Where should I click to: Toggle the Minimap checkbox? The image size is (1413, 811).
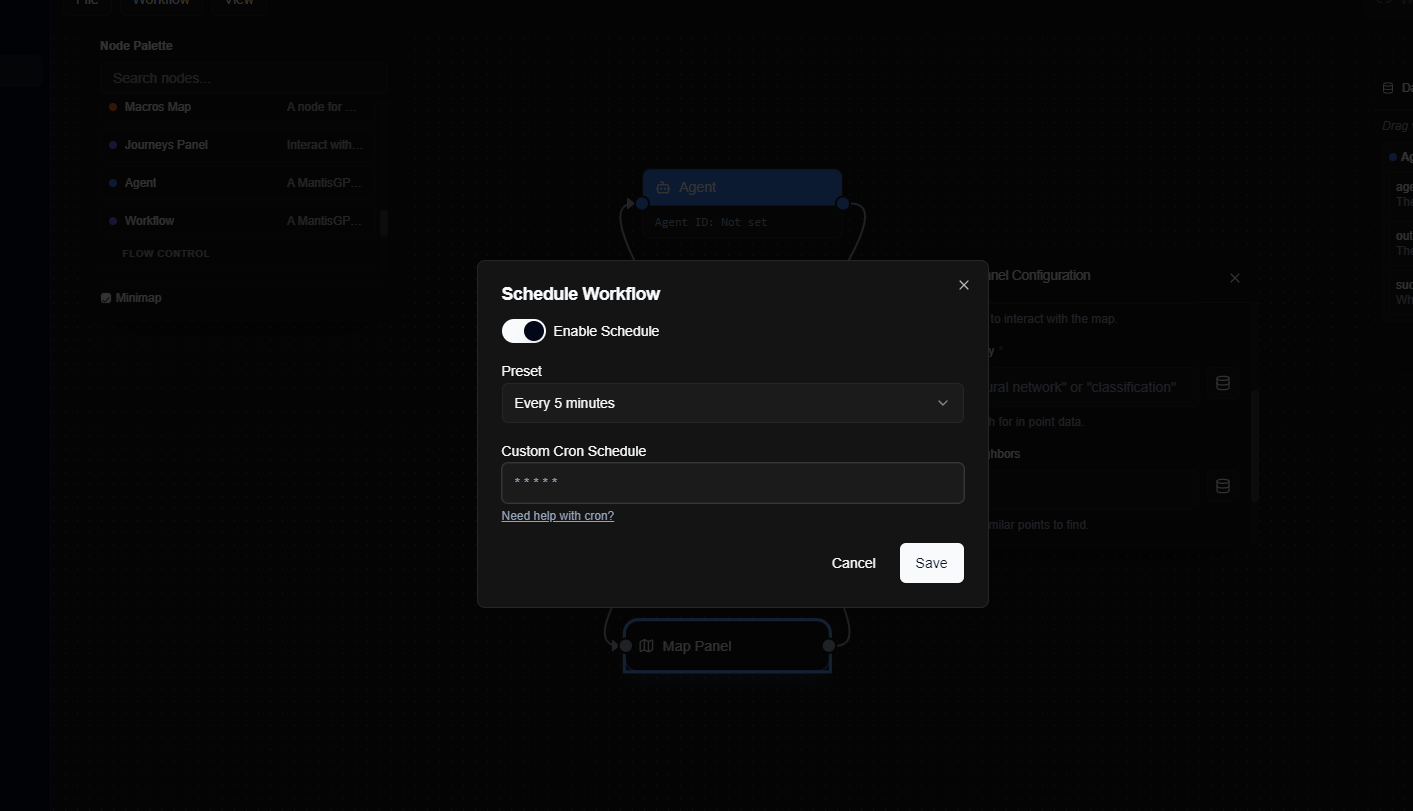pos(105,297)
